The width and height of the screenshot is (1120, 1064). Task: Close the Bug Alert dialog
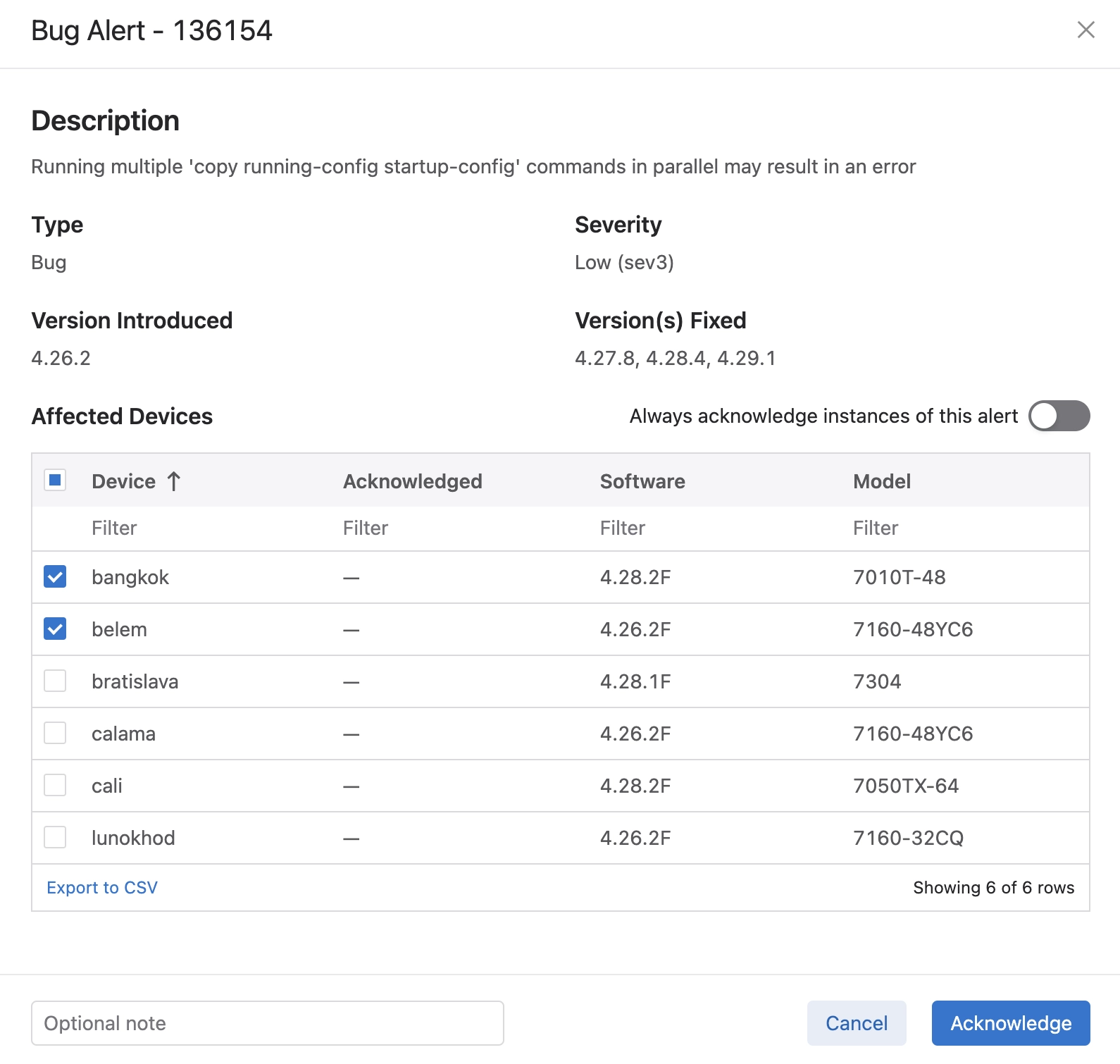point(1085,30)
